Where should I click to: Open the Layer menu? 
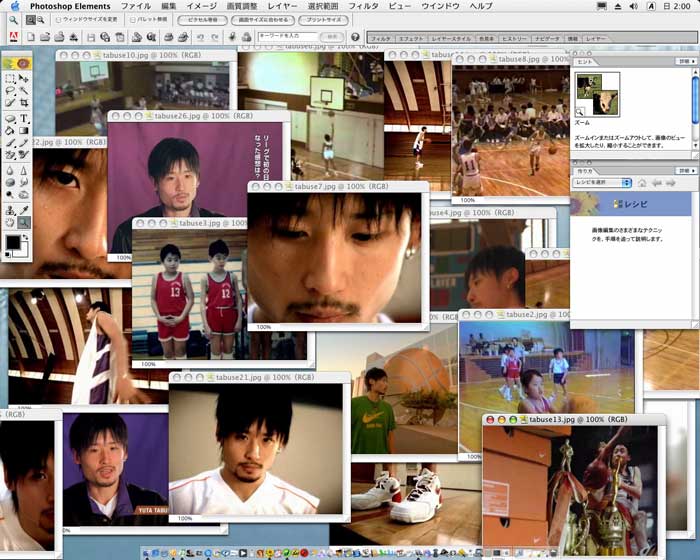pyautogui.click(x=282, y=6)
